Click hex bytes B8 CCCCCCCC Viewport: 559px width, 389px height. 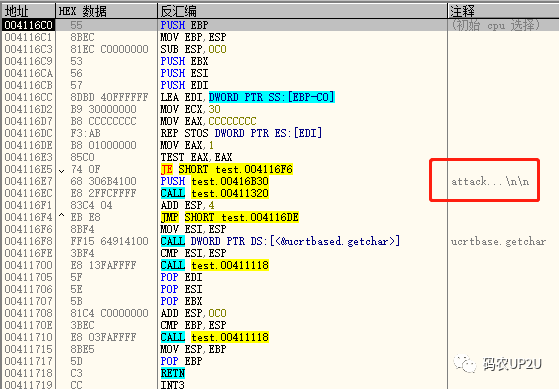point(103,121)
